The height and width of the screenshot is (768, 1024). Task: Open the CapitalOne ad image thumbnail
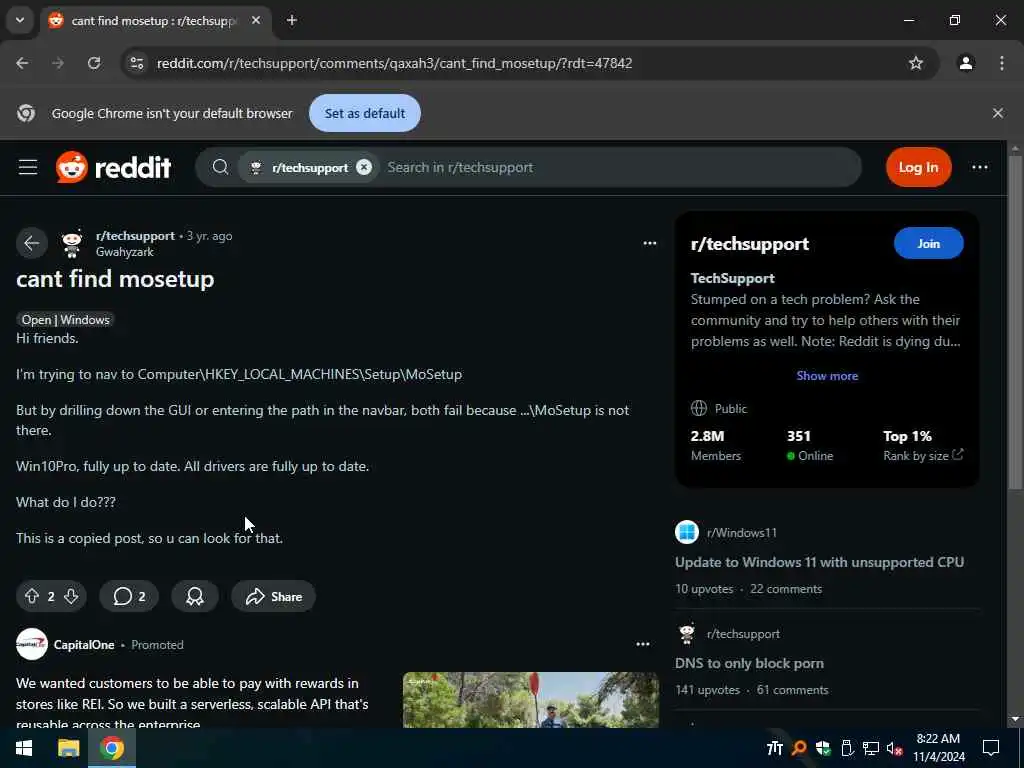pos(530,699)
